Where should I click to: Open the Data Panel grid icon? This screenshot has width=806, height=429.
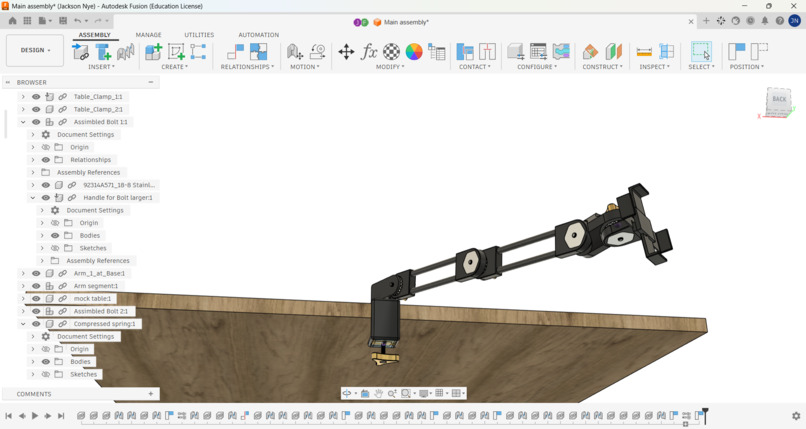27,21
